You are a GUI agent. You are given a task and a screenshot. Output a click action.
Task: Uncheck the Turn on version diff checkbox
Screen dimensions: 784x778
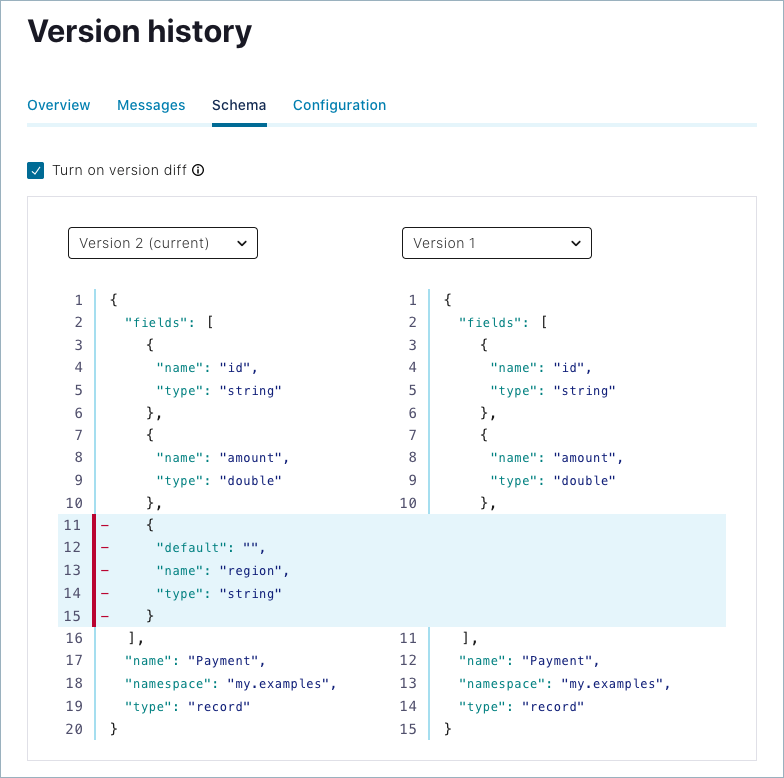click(36, 170)
